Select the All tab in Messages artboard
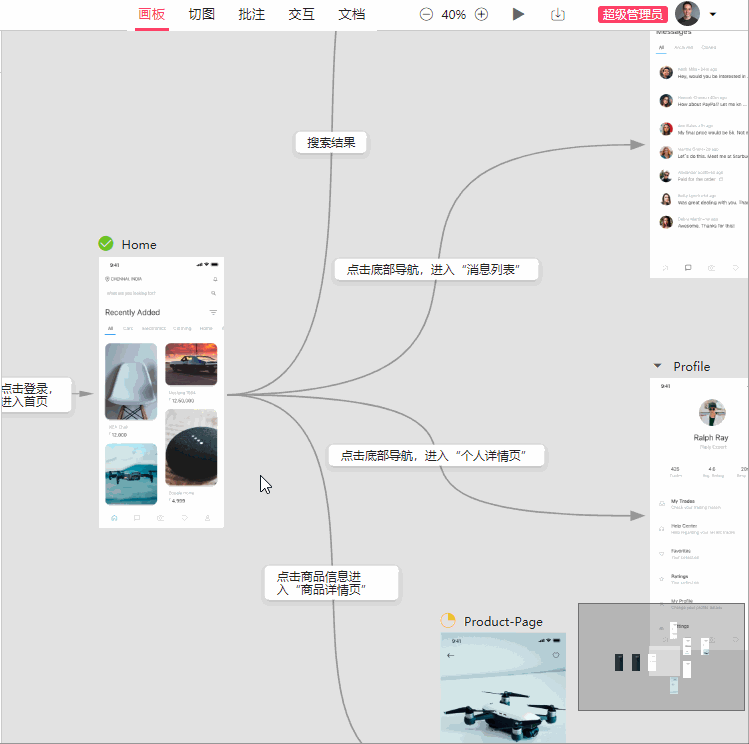Screen dimensions: 749x744 coord(661,47)
